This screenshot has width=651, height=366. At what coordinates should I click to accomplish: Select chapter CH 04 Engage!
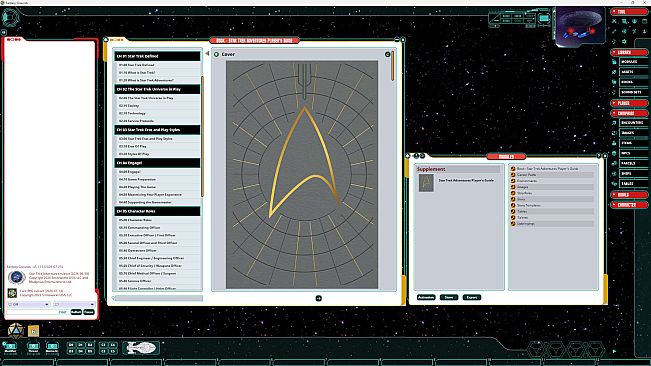(x=157, y=163)
